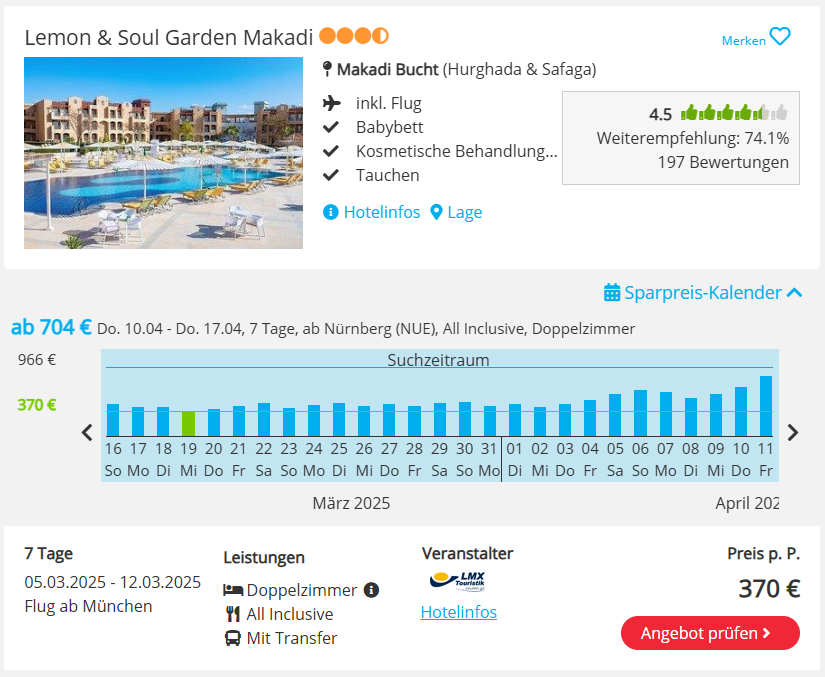The image size is (825, 677).
Task: Show earlier dates with left calendar arrow
Action: tap(87, 432)
